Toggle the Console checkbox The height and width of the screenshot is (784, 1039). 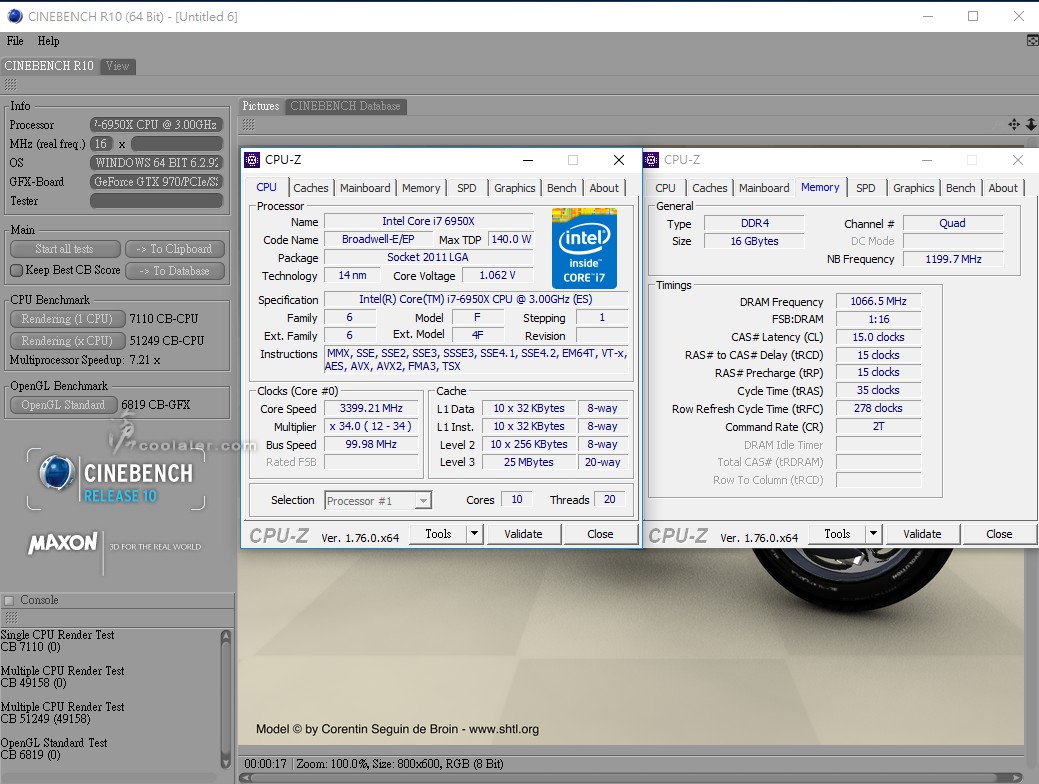(9, 600)
